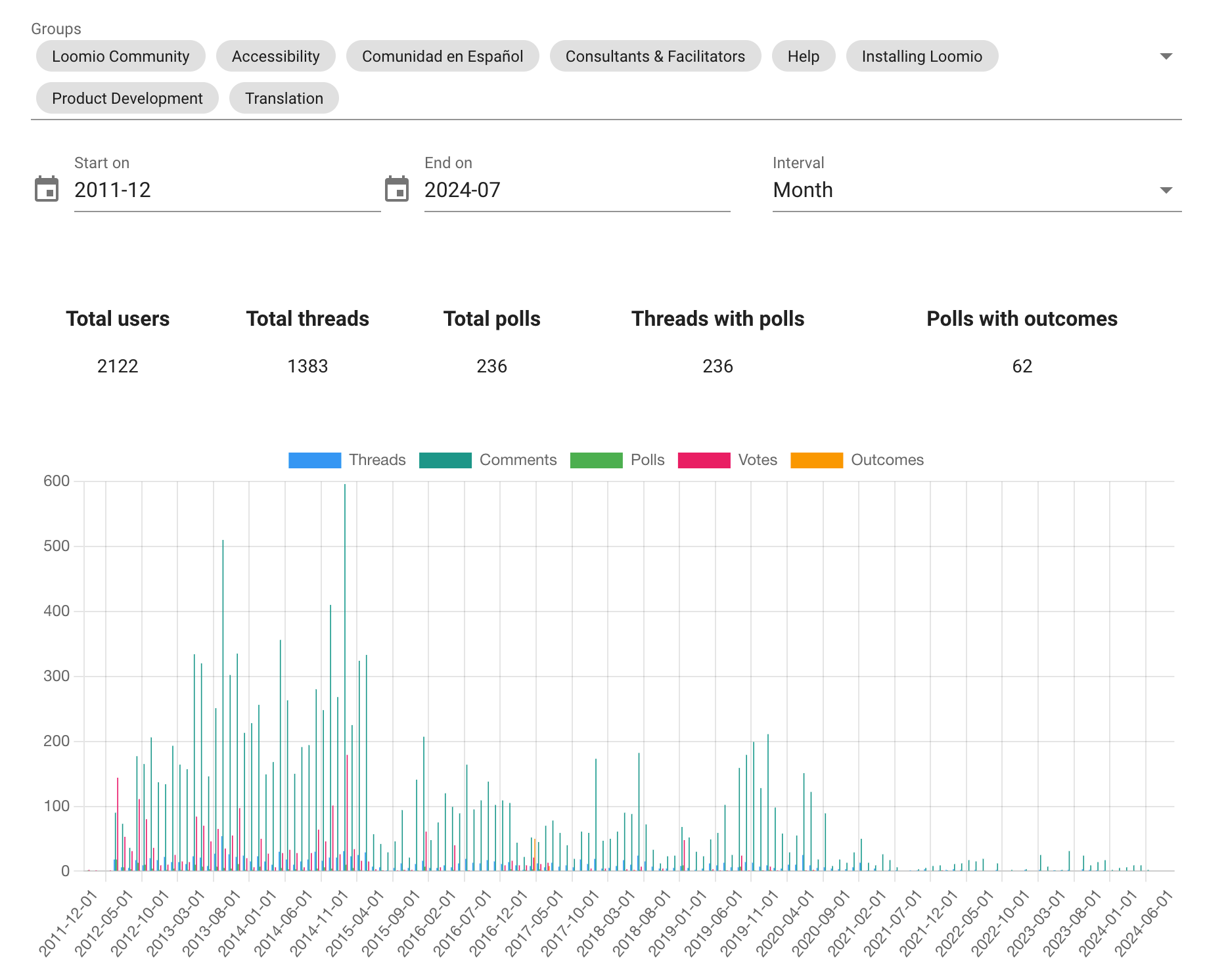1205x980 pixels.
Task: Toggle Comments series in chart legend
Action: [488, 460]
